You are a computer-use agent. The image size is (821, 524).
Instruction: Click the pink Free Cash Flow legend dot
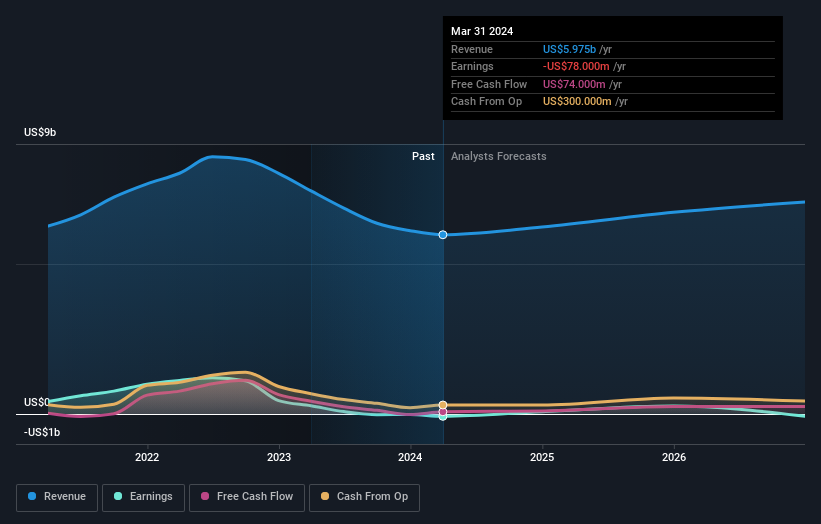(205, 496)
